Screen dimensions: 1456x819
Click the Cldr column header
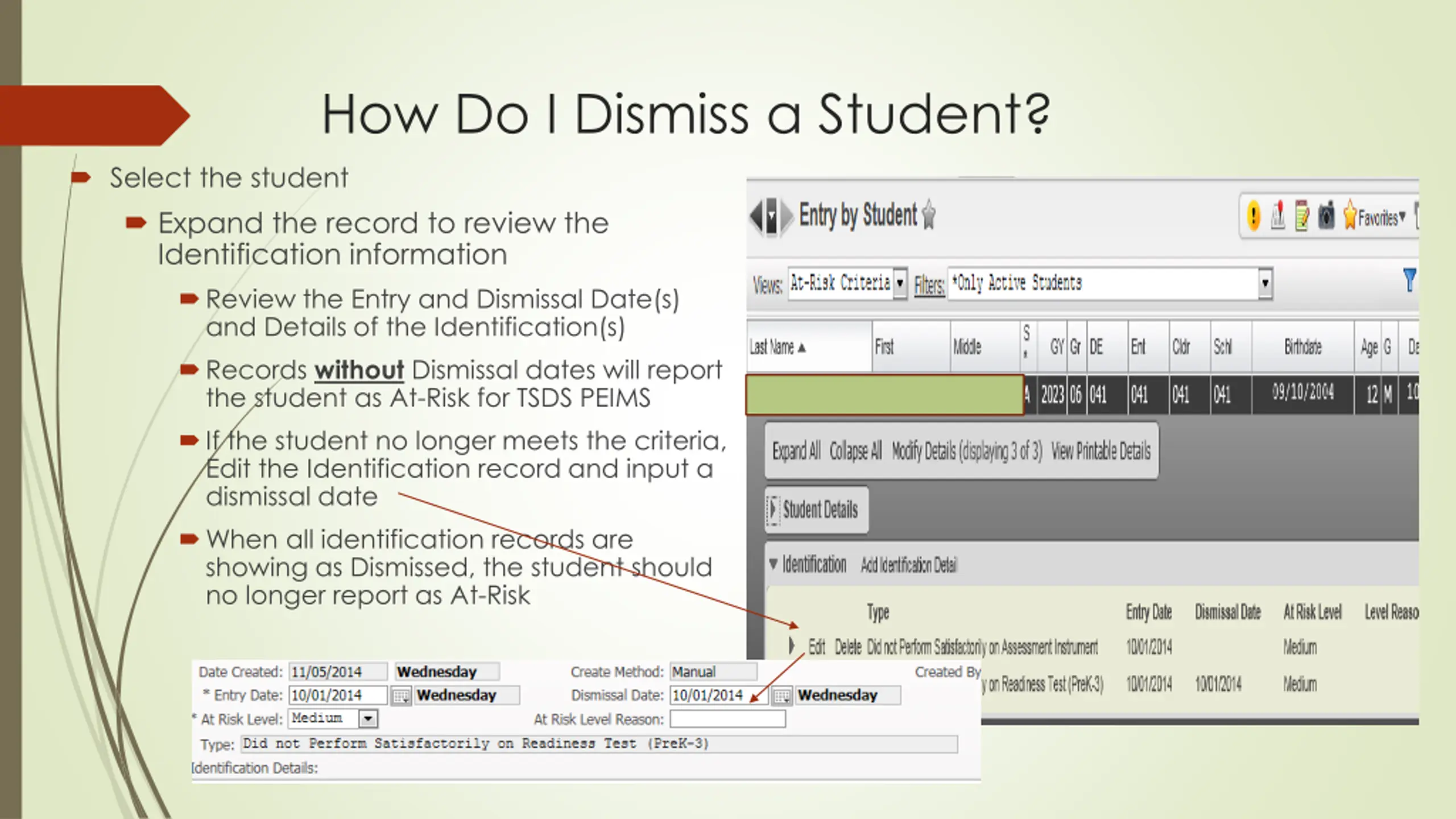[x=1189, y=346]
